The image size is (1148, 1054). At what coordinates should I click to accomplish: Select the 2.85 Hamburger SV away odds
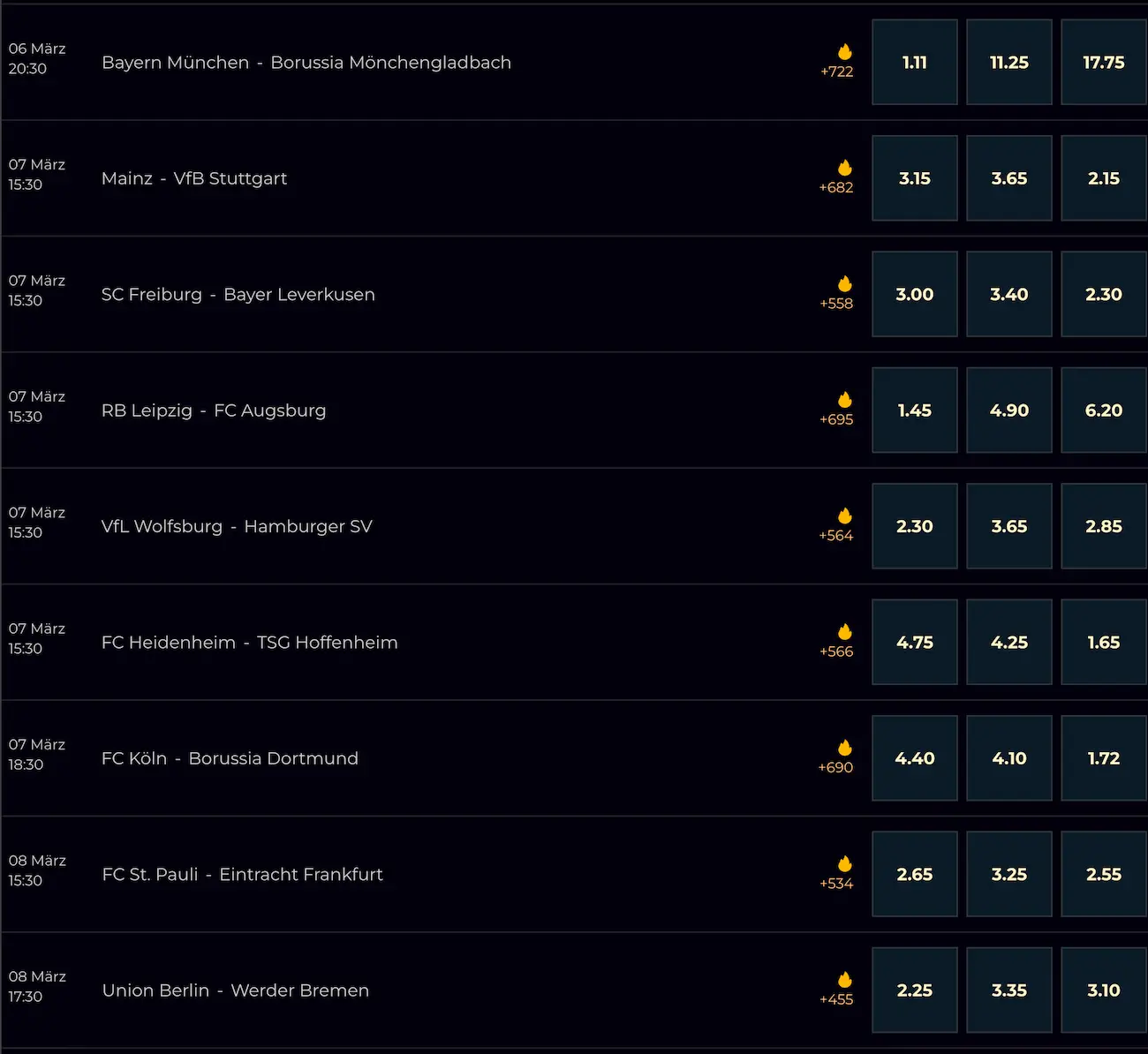click(1103, 525)
